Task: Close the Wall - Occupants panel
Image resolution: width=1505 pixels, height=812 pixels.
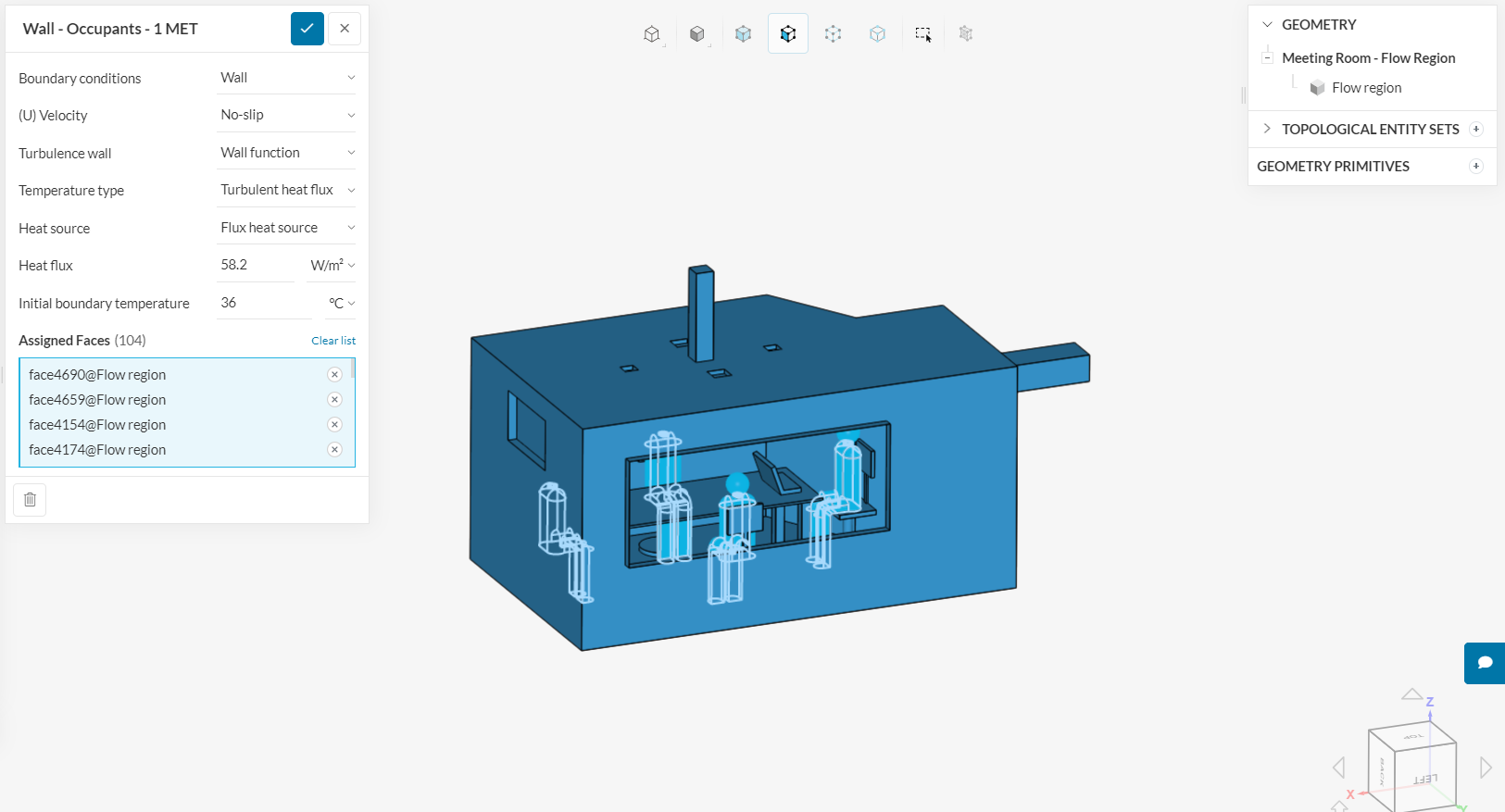Action: click(345, 29)
